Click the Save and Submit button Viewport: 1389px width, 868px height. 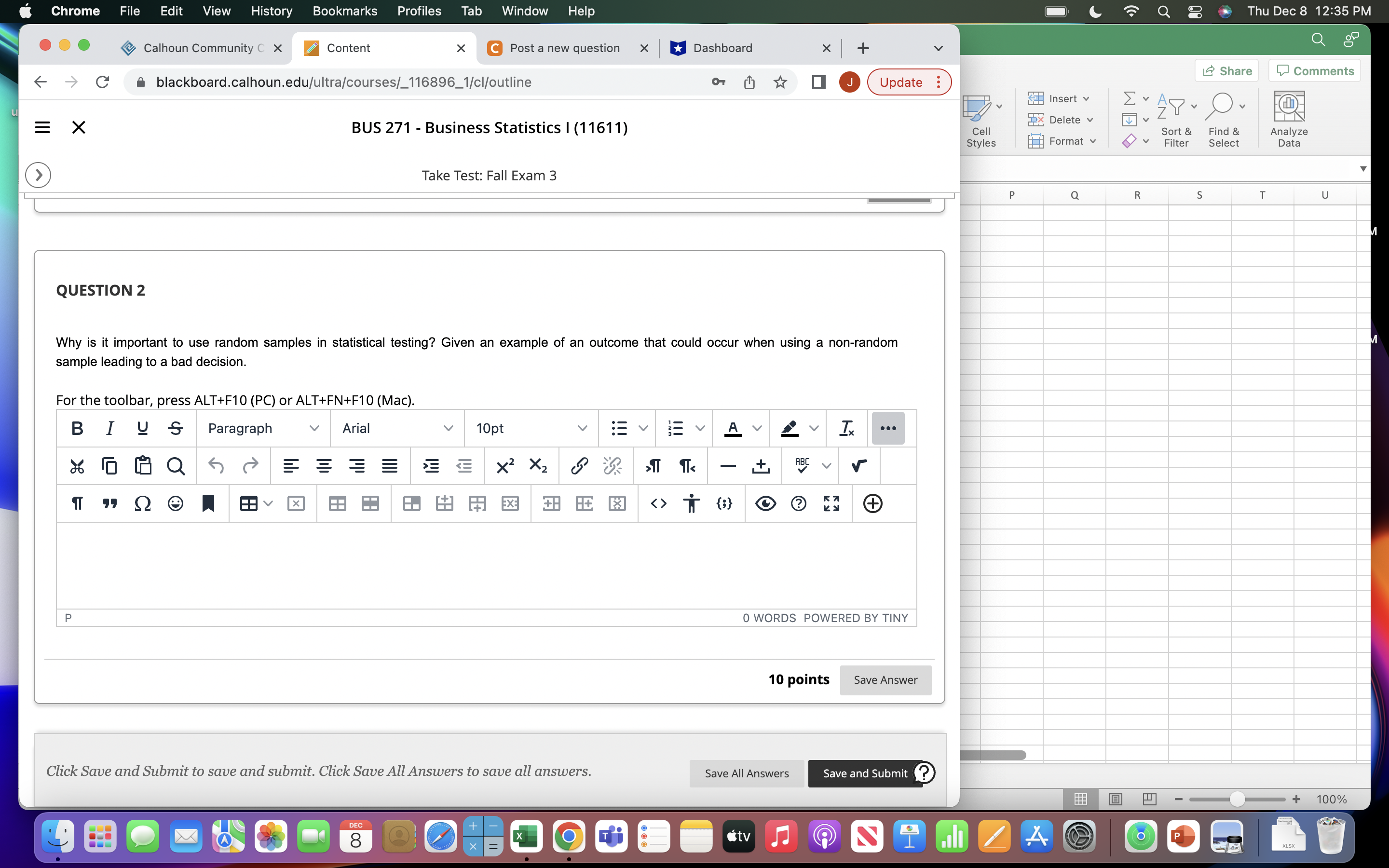click(864, 773)
